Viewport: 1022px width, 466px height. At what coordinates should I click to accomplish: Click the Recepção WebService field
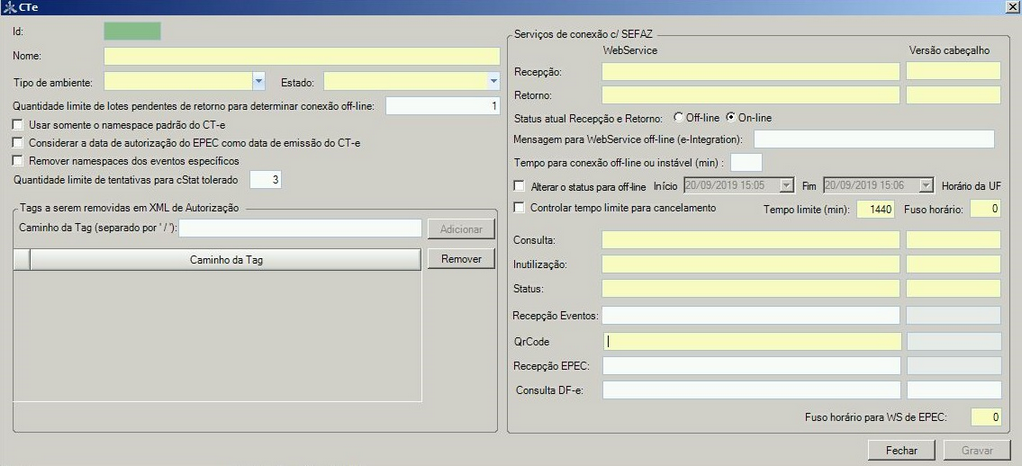[751, 72]
